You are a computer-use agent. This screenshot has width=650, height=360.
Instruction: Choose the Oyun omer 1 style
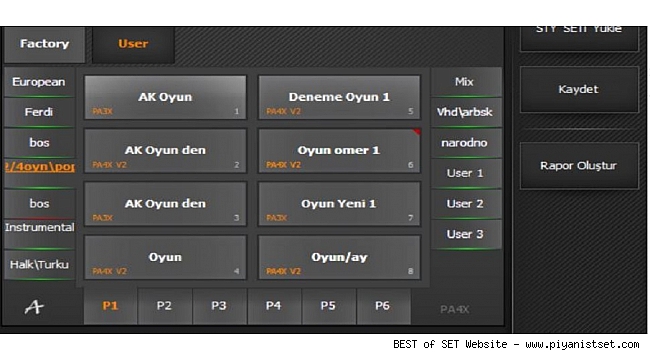[339, 151]
